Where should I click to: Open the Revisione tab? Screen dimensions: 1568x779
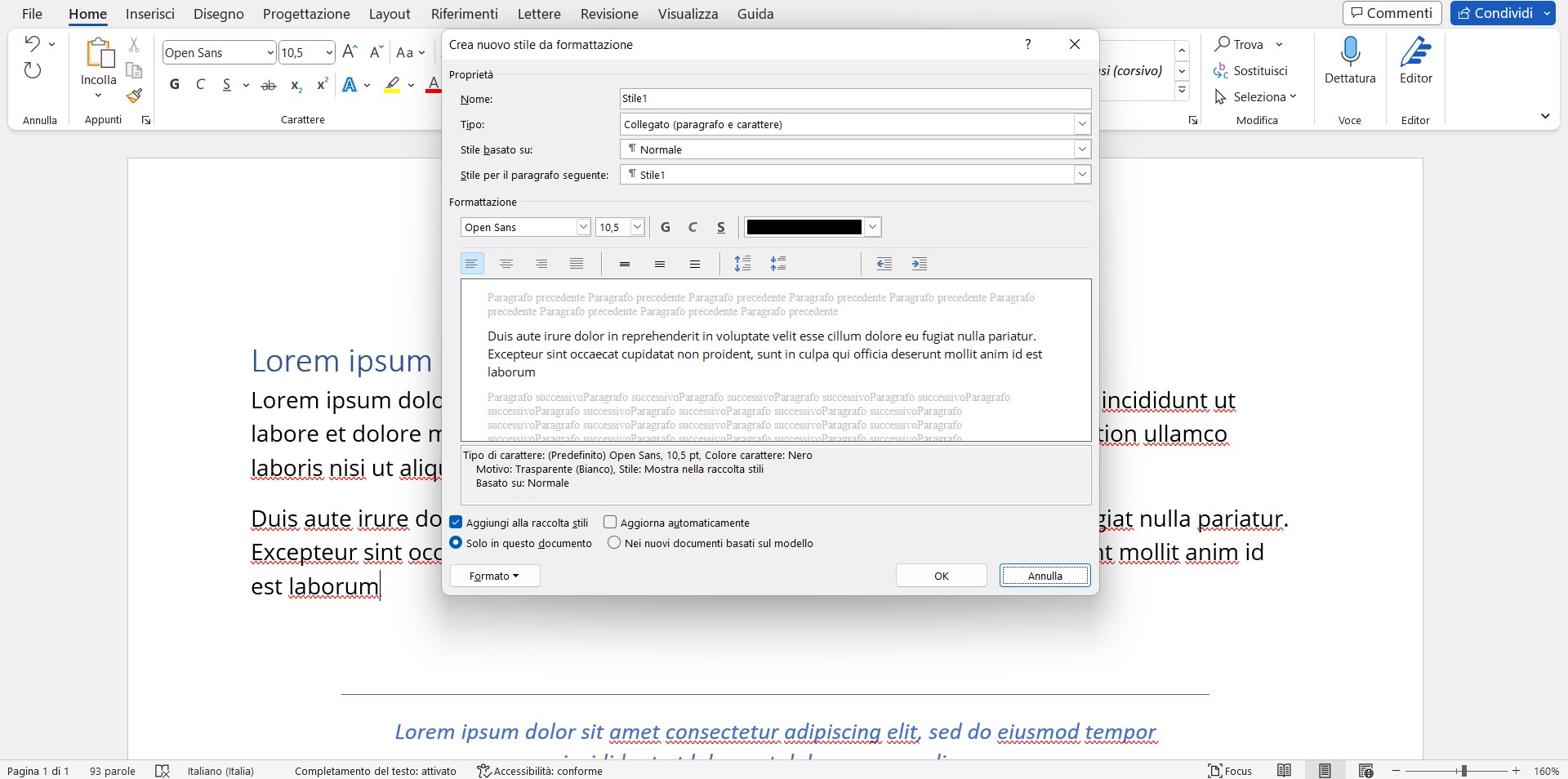(609, 14)
